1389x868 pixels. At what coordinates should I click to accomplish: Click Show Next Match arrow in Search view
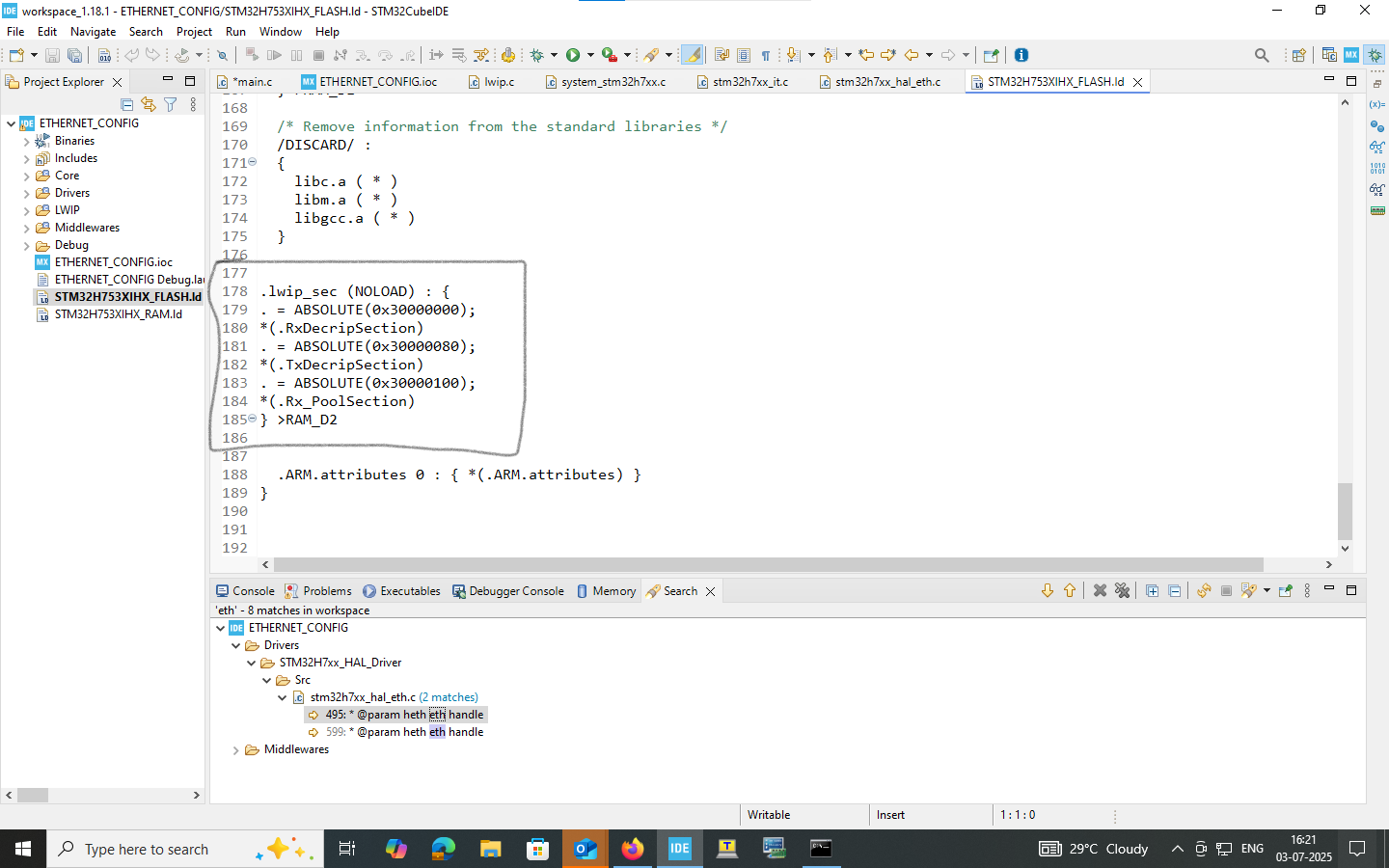(x=1048, y=591)
